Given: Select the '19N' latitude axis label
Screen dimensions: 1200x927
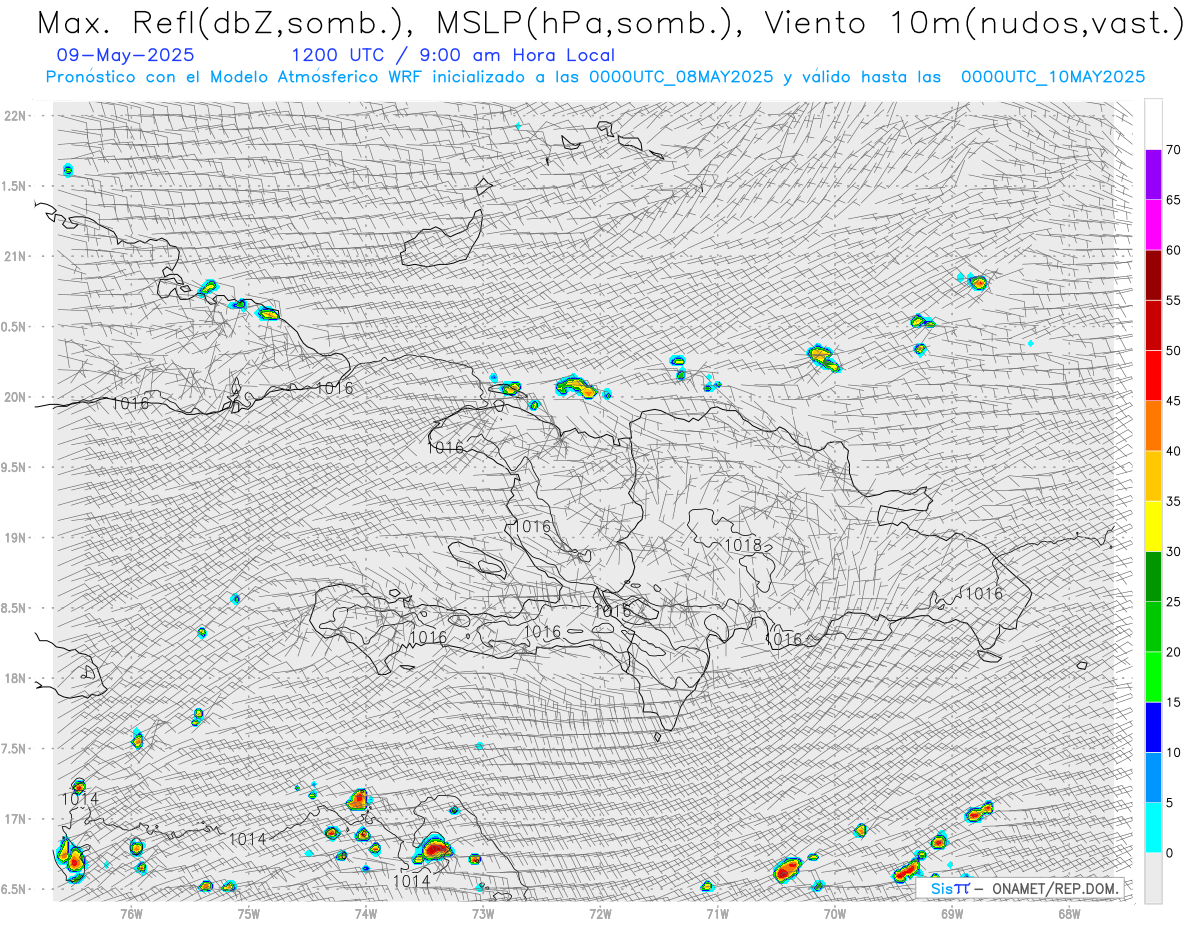Looking at the screenshot, I should point(14,538).
